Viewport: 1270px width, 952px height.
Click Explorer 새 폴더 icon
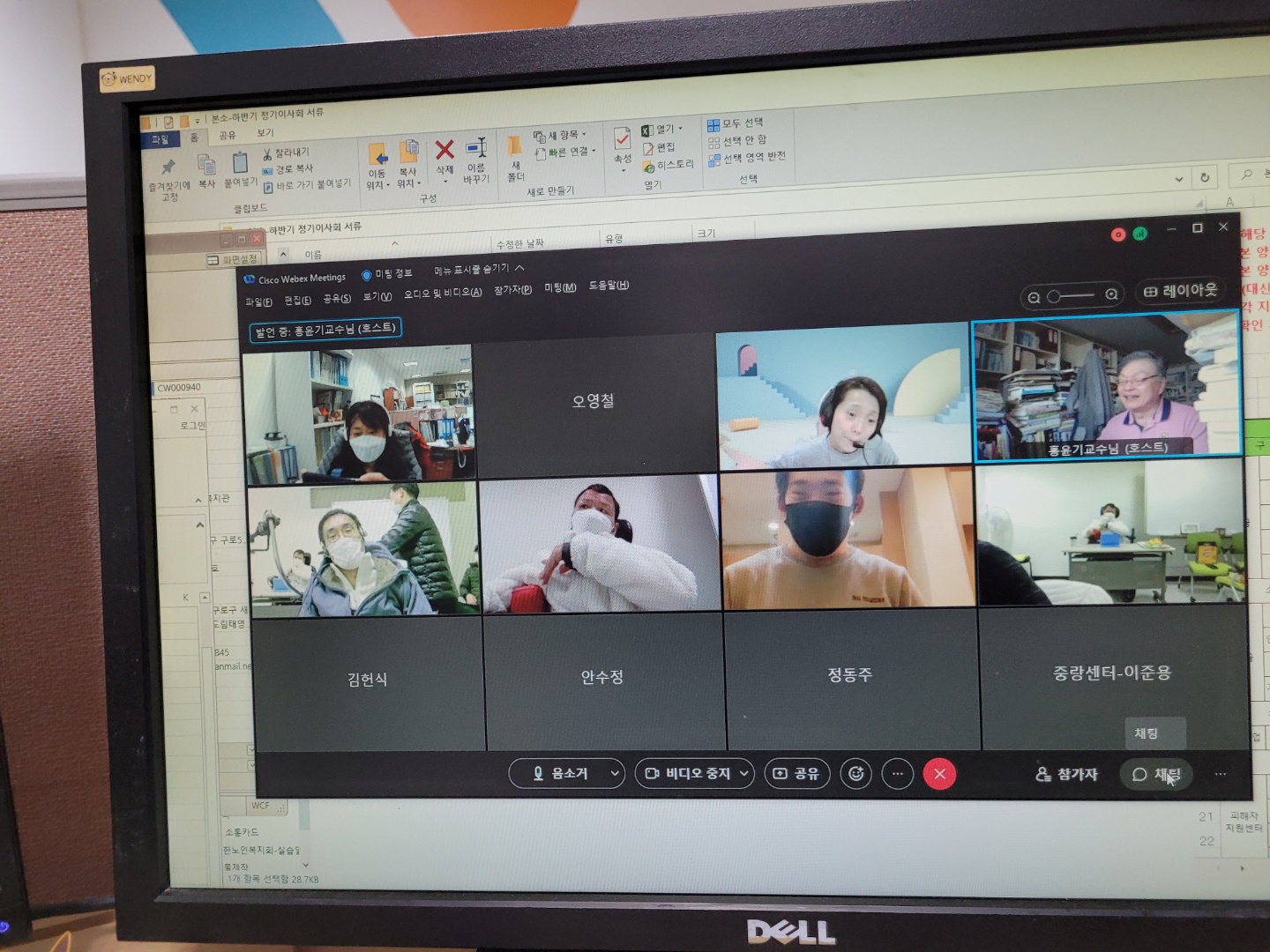click(x=515, y=158)
